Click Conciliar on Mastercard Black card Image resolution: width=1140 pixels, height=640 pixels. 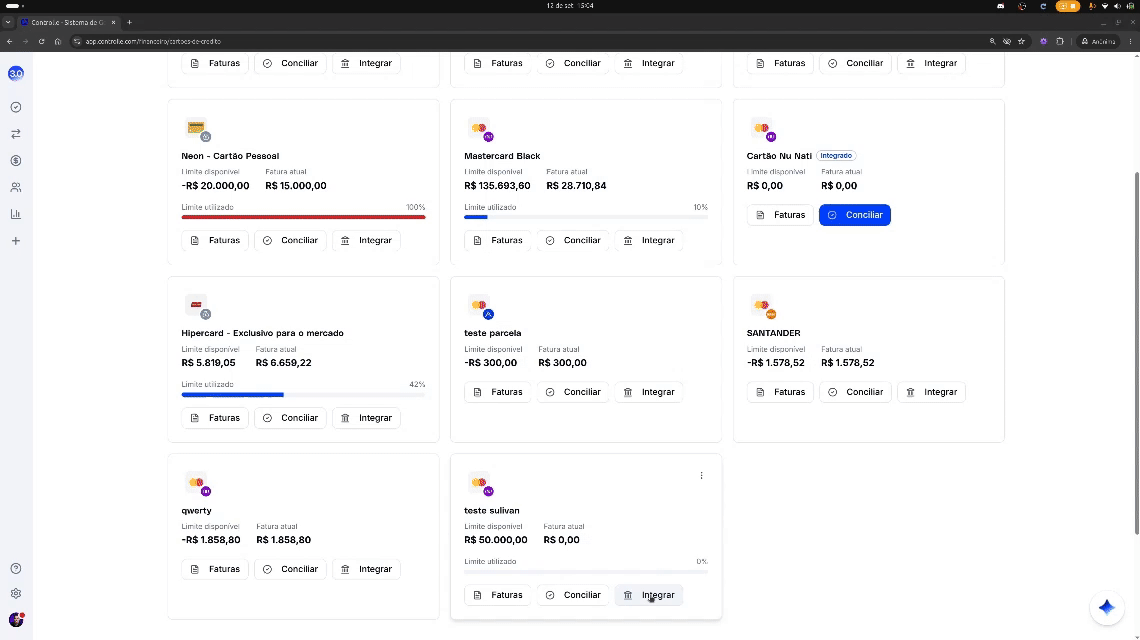(x=573, y=241)
